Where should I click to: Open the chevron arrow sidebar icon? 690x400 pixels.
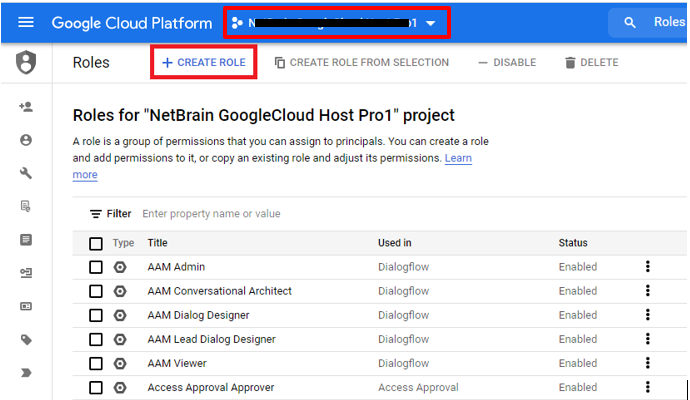click(x=26, y=373)
